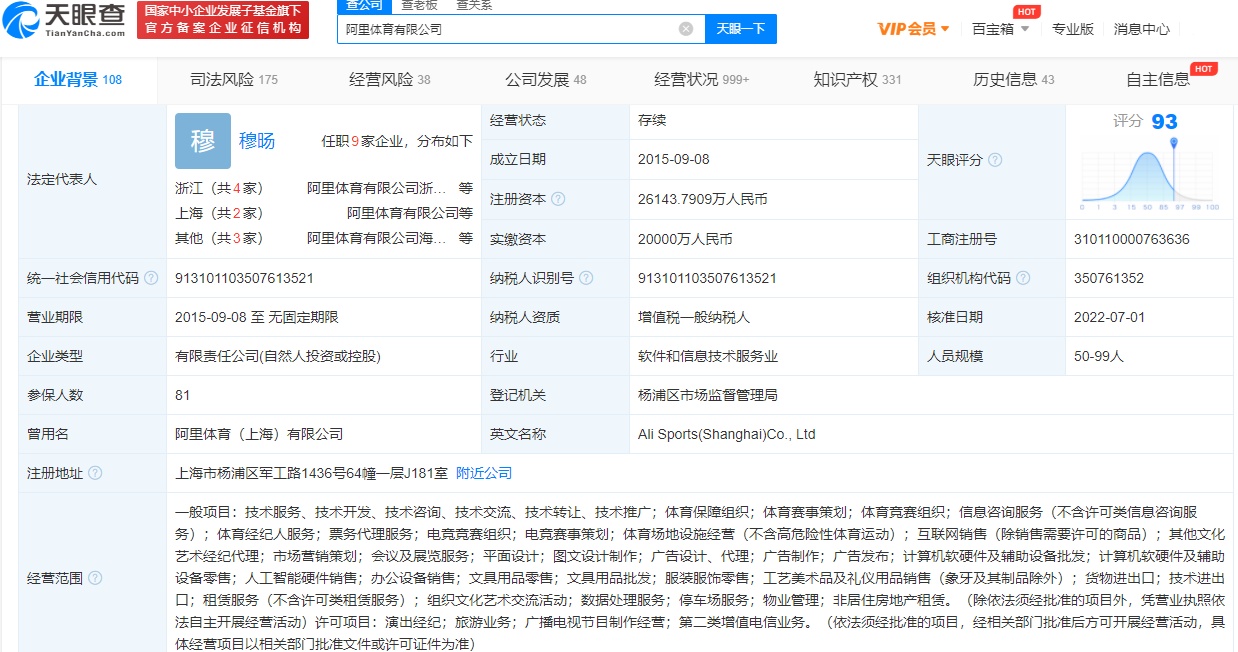The height and width of the screenshot is (652, 1238).
Task: Click the 增值税一般纳税人 value
Action: point(694,317)
